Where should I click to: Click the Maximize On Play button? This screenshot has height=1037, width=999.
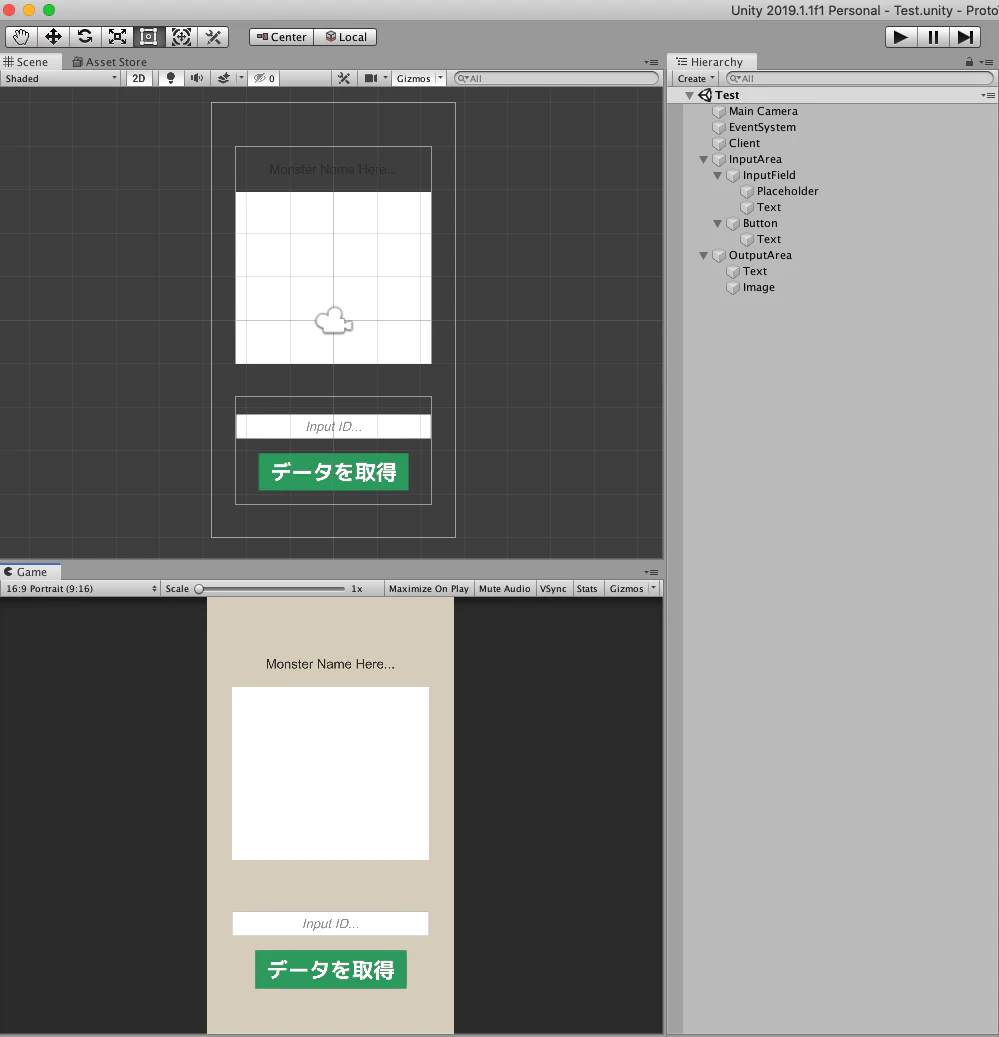coord(429,588)
